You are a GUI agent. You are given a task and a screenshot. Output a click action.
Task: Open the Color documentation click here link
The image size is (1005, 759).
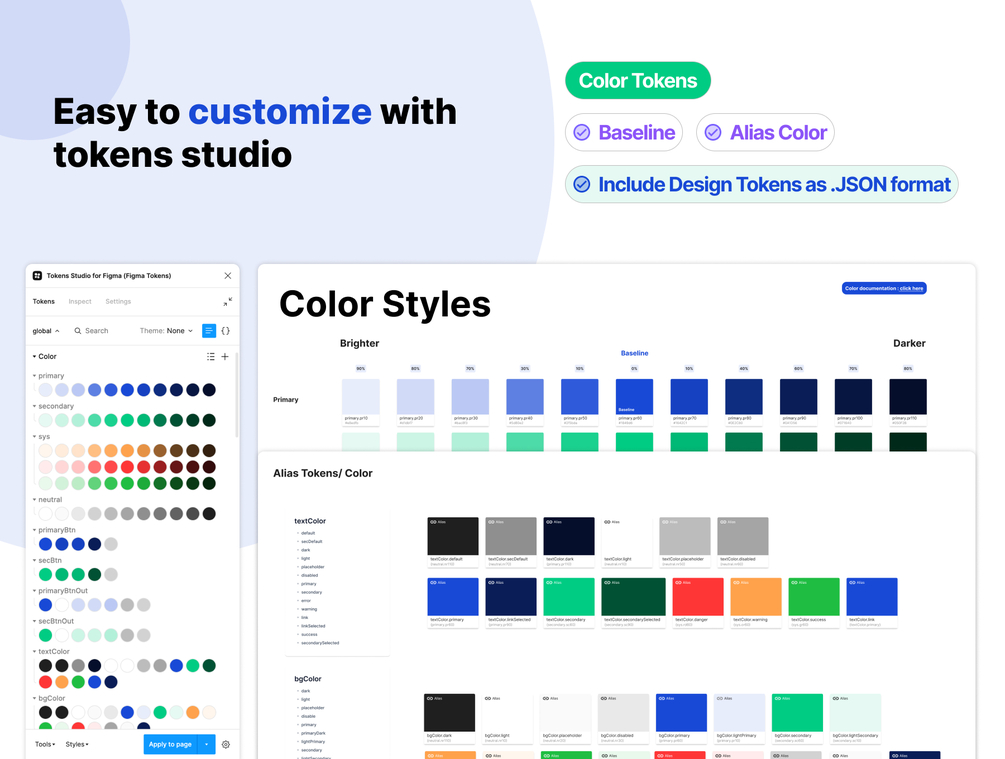885,288
